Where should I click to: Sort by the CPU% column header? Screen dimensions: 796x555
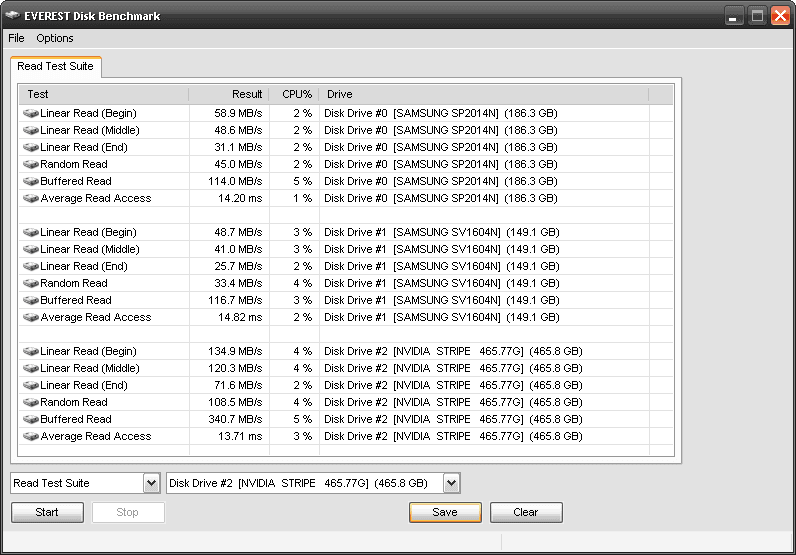click(294, 94)
